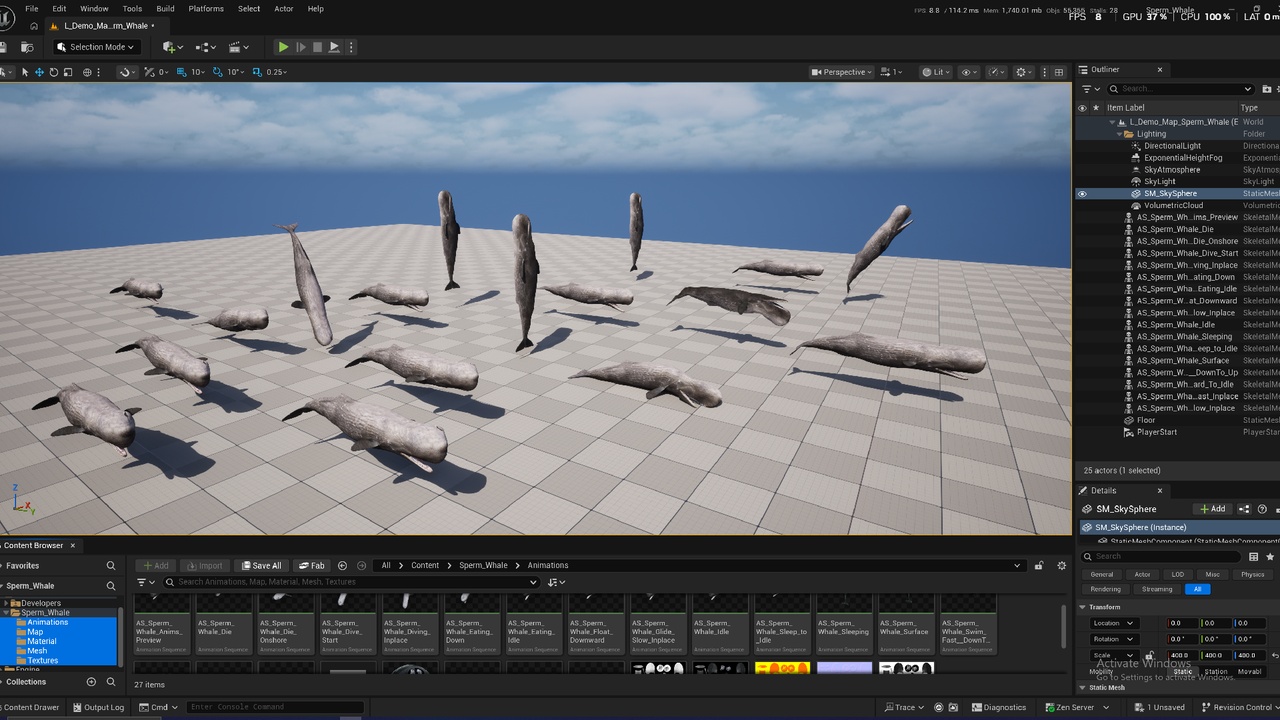1280x720 pixels.
Task: Click the Add component button in Details
Action: (1213, 509)
